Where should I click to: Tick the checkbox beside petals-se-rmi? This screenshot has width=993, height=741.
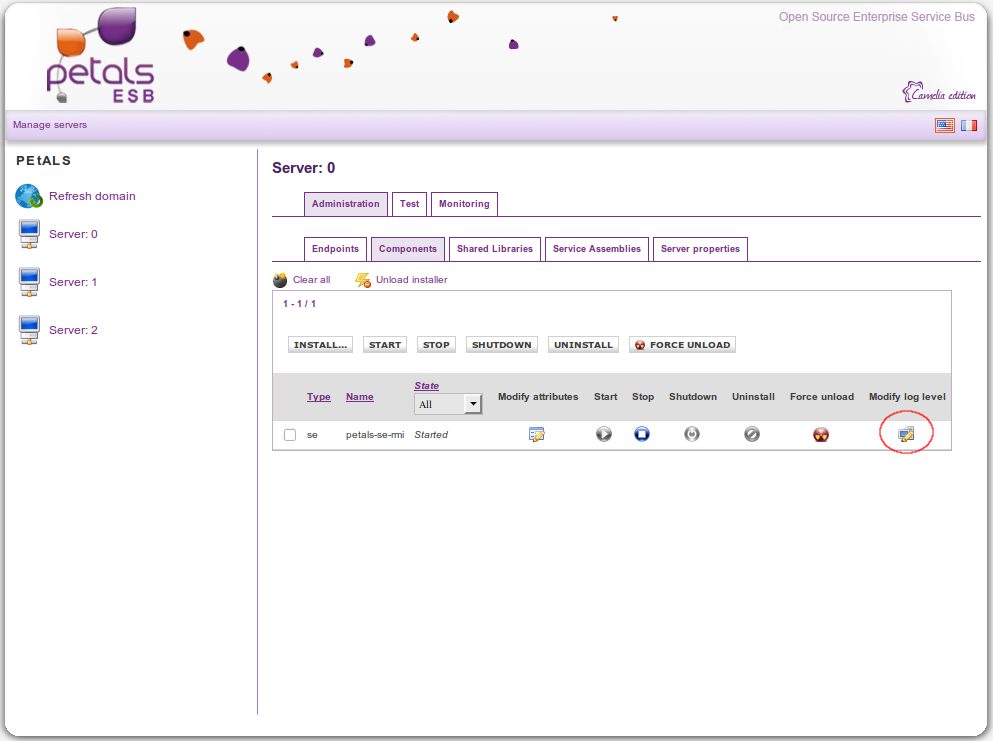pyautogui.click(x=290, y=435)
